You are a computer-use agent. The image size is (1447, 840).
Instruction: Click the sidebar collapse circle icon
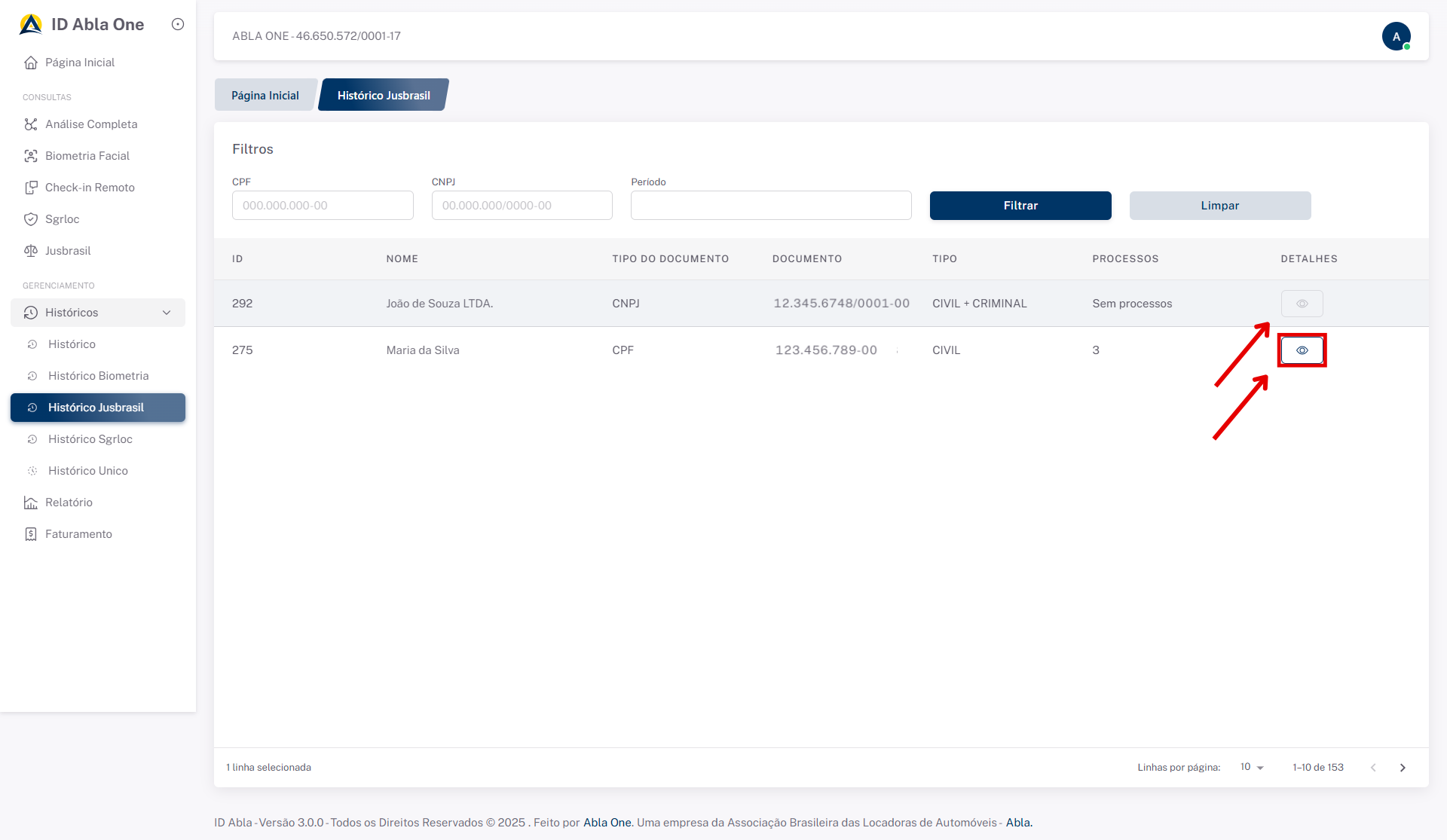tap(178, 24)
